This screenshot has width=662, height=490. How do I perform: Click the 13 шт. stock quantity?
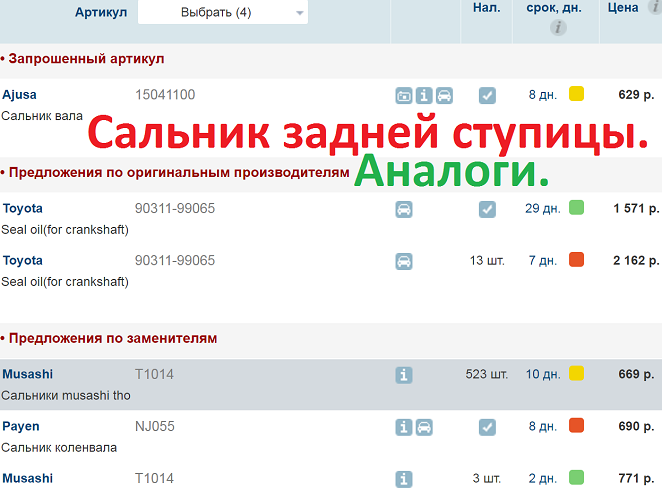(487, 260)
